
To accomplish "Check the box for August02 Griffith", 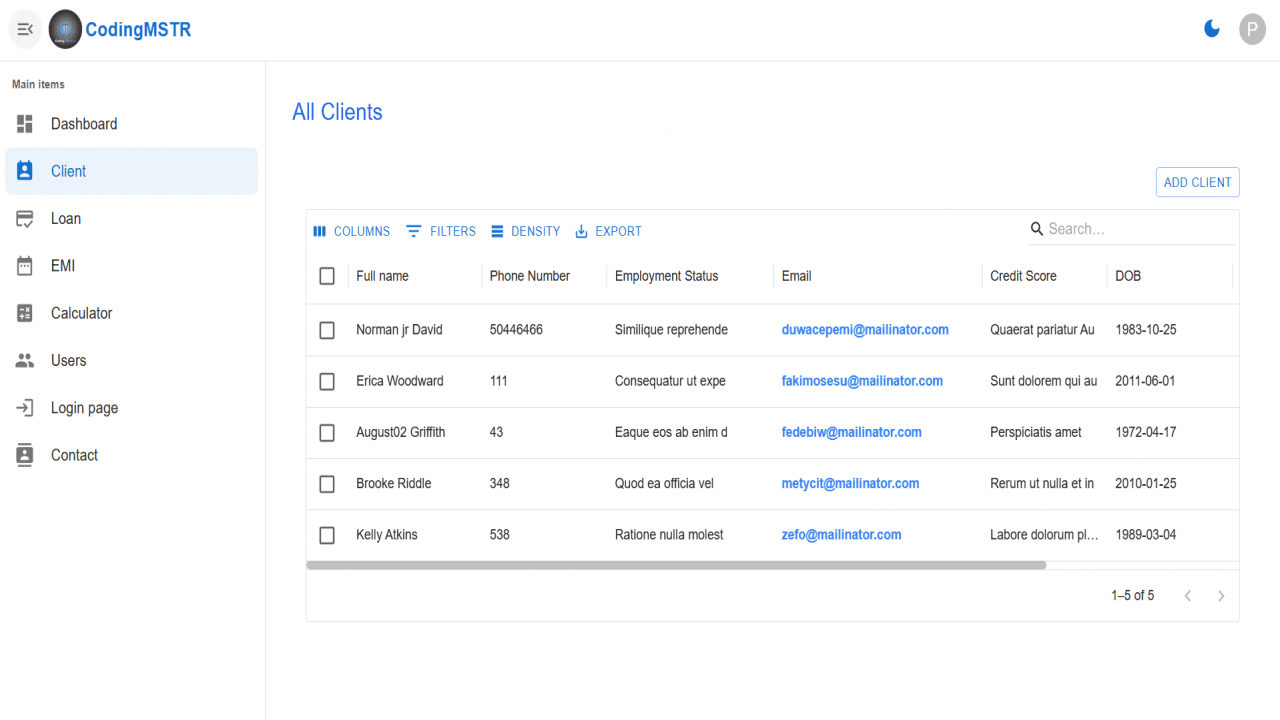I will point(327,433).
